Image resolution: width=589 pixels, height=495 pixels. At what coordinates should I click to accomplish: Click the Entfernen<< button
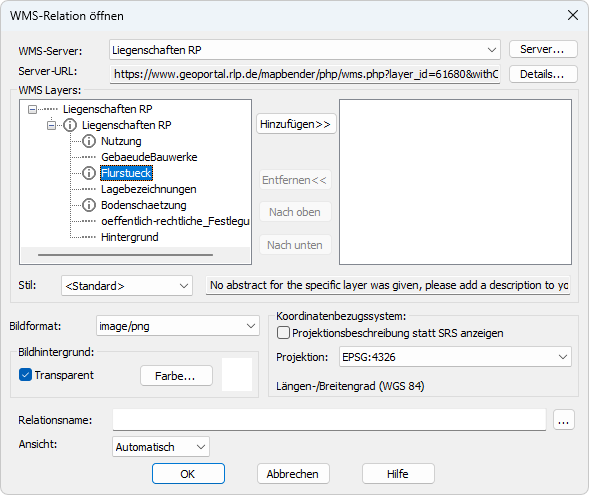tap(295, 180)
